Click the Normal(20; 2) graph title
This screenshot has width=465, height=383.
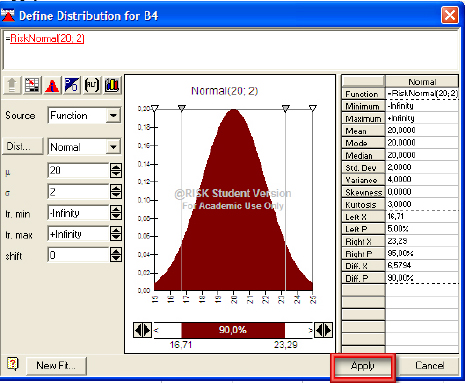tap(225, 91)
